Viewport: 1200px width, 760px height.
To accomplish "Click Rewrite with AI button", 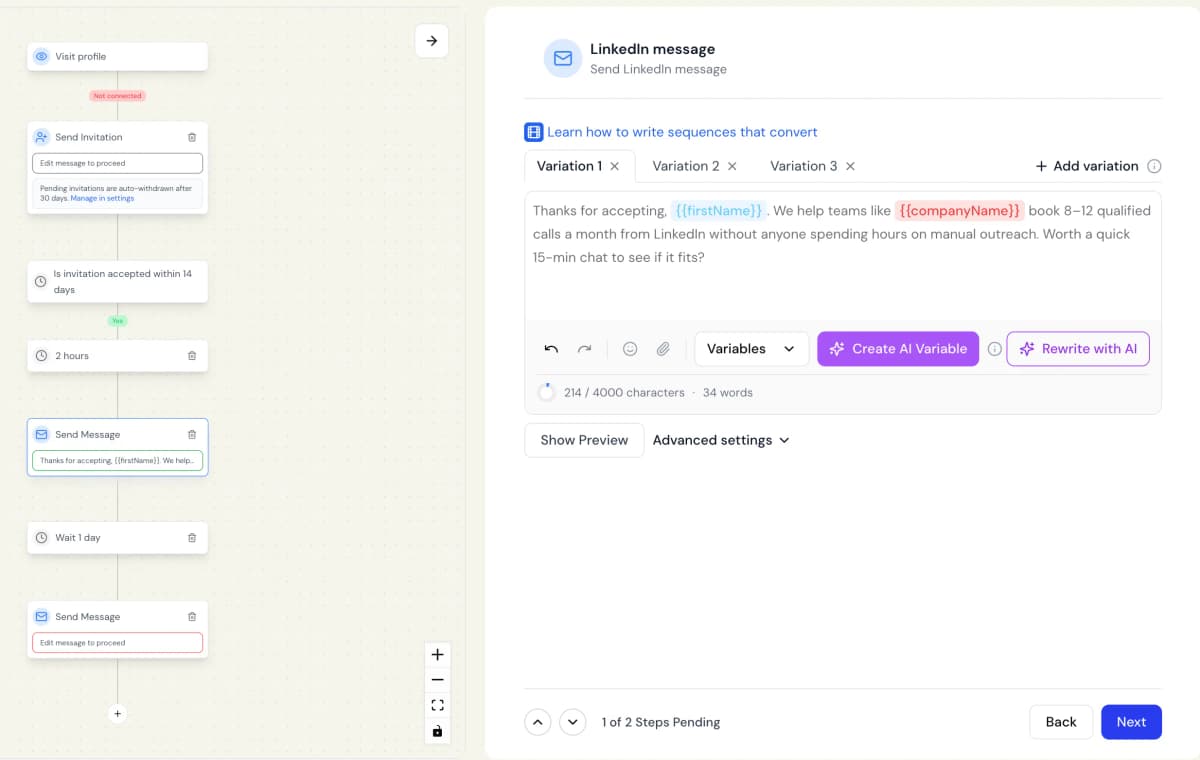I will [x=1078, y=349].
